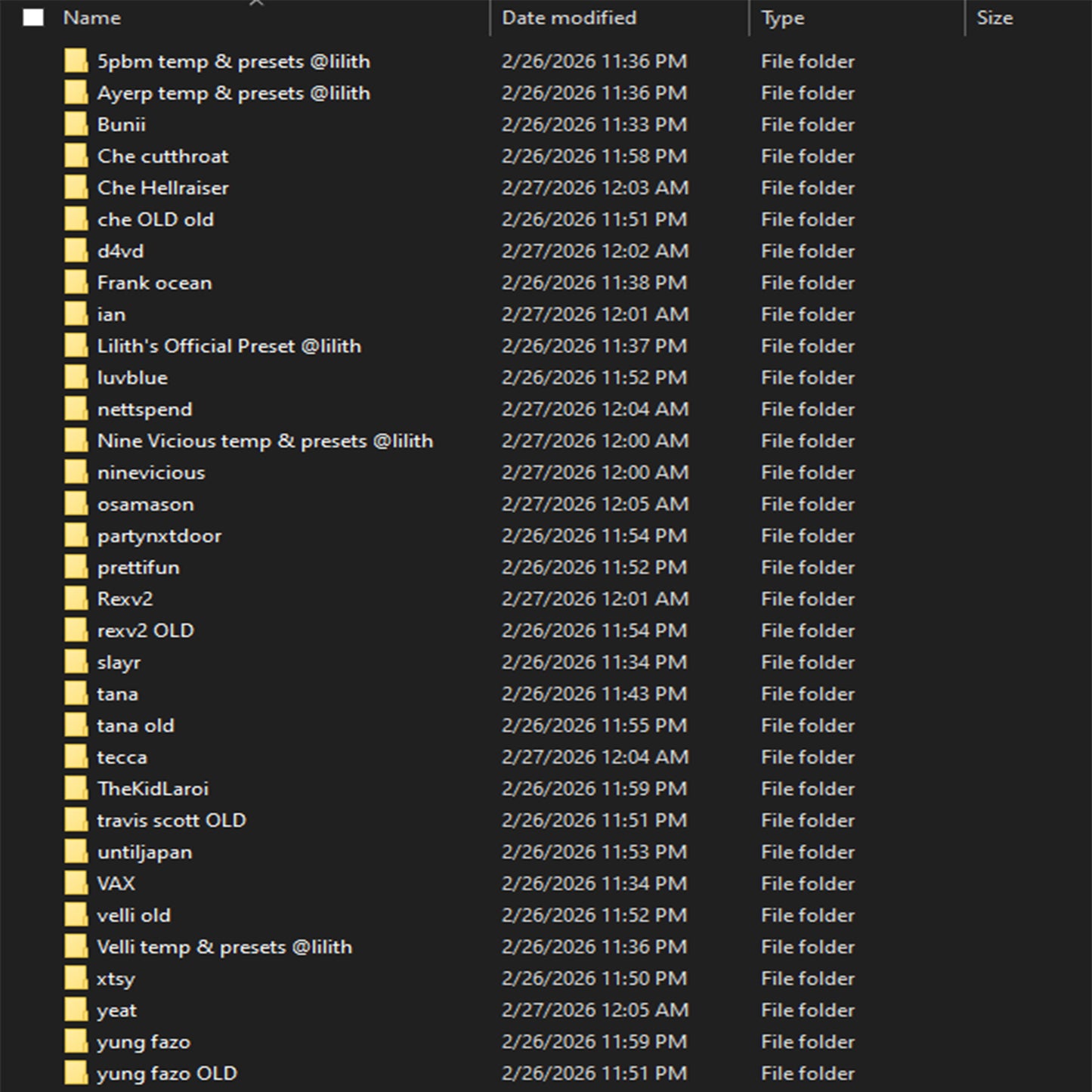This screenshot has width=1092, height=1092.
Task: Click the File folder type of ian
Action: 808,314
